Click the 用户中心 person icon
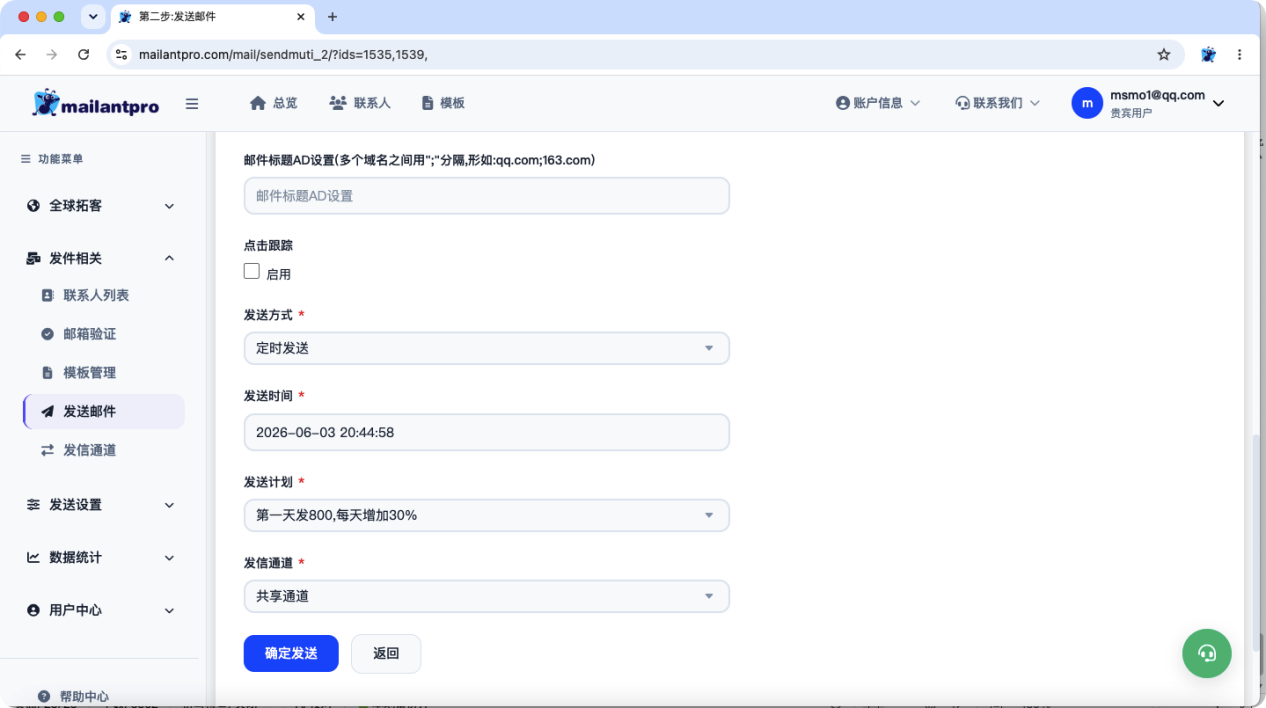This screenshot has width=1266, height=708. coord(34,610)
